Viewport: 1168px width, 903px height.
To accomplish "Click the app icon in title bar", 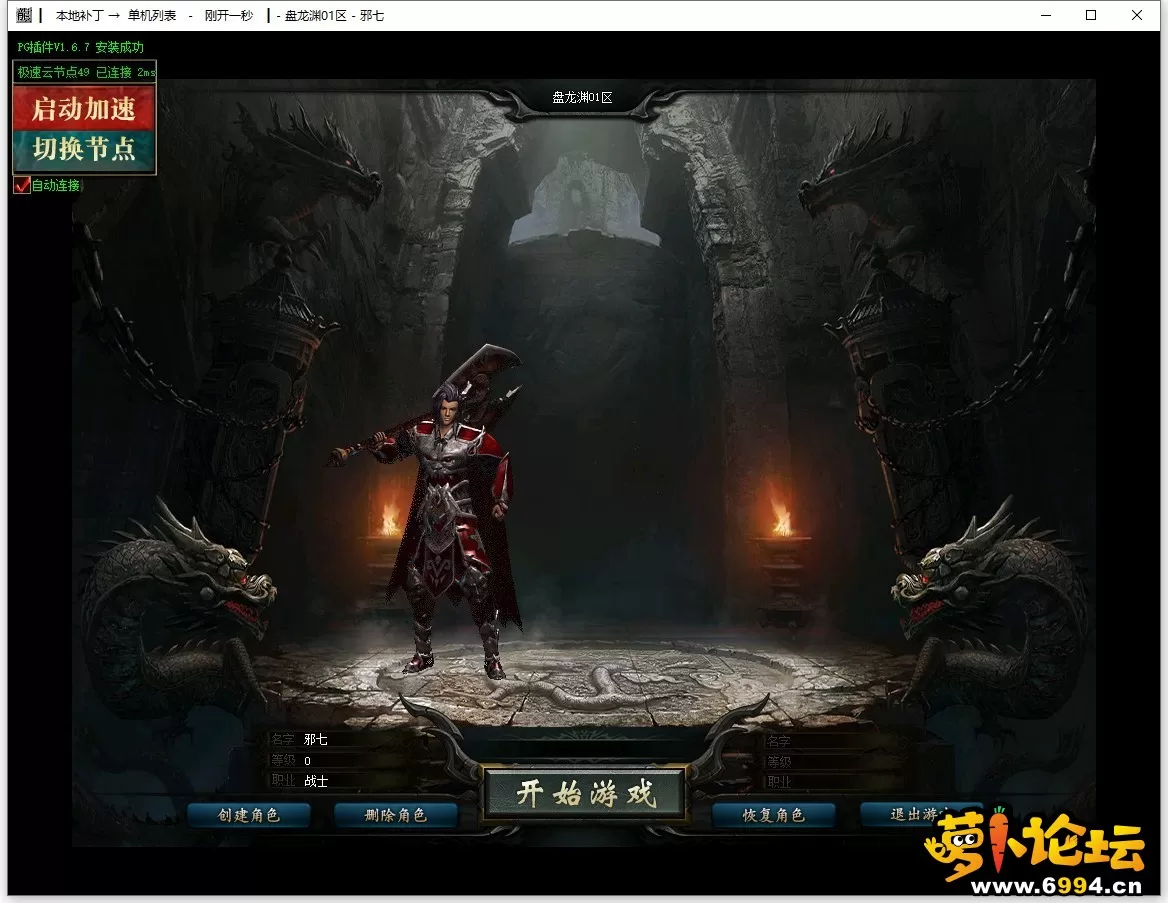I will point(25,15).
